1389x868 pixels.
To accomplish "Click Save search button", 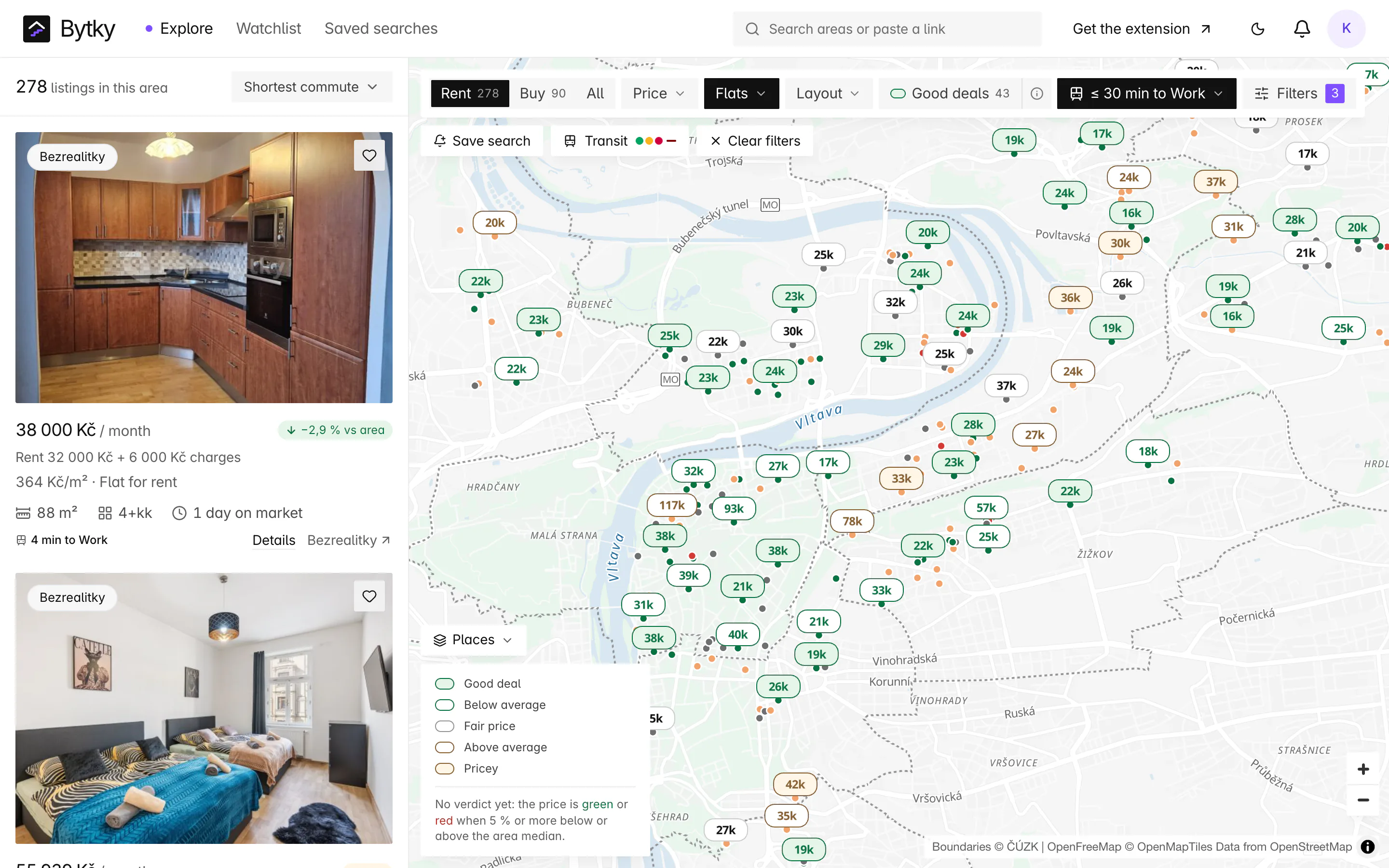I will pyautogui.click(x=482, y=141).
